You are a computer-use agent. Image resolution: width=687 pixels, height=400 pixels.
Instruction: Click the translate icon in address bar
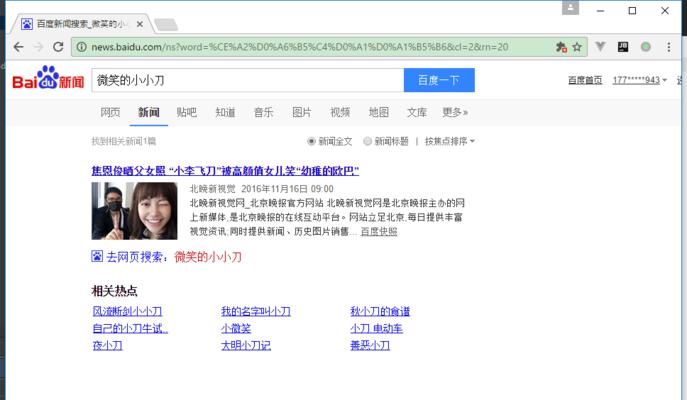[x=561, y=47]
